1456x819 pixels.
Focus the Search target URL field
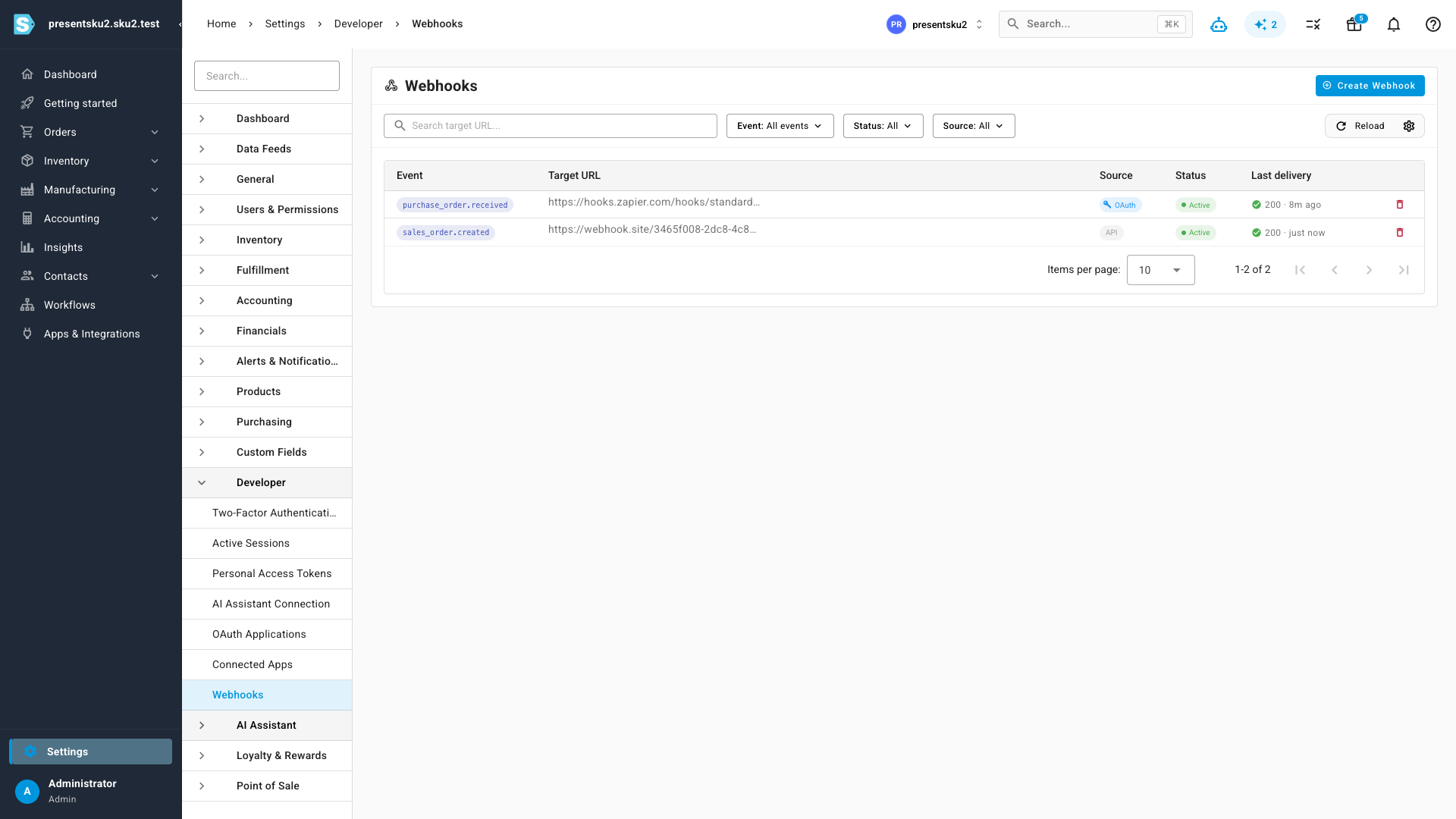[551, 126]
